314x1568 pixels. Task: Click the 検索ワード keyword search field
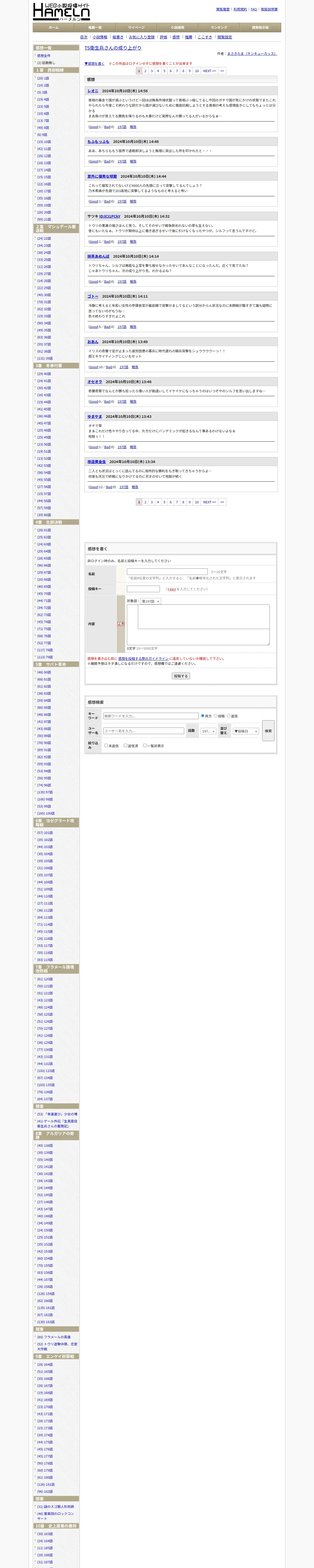pos(151,716)
